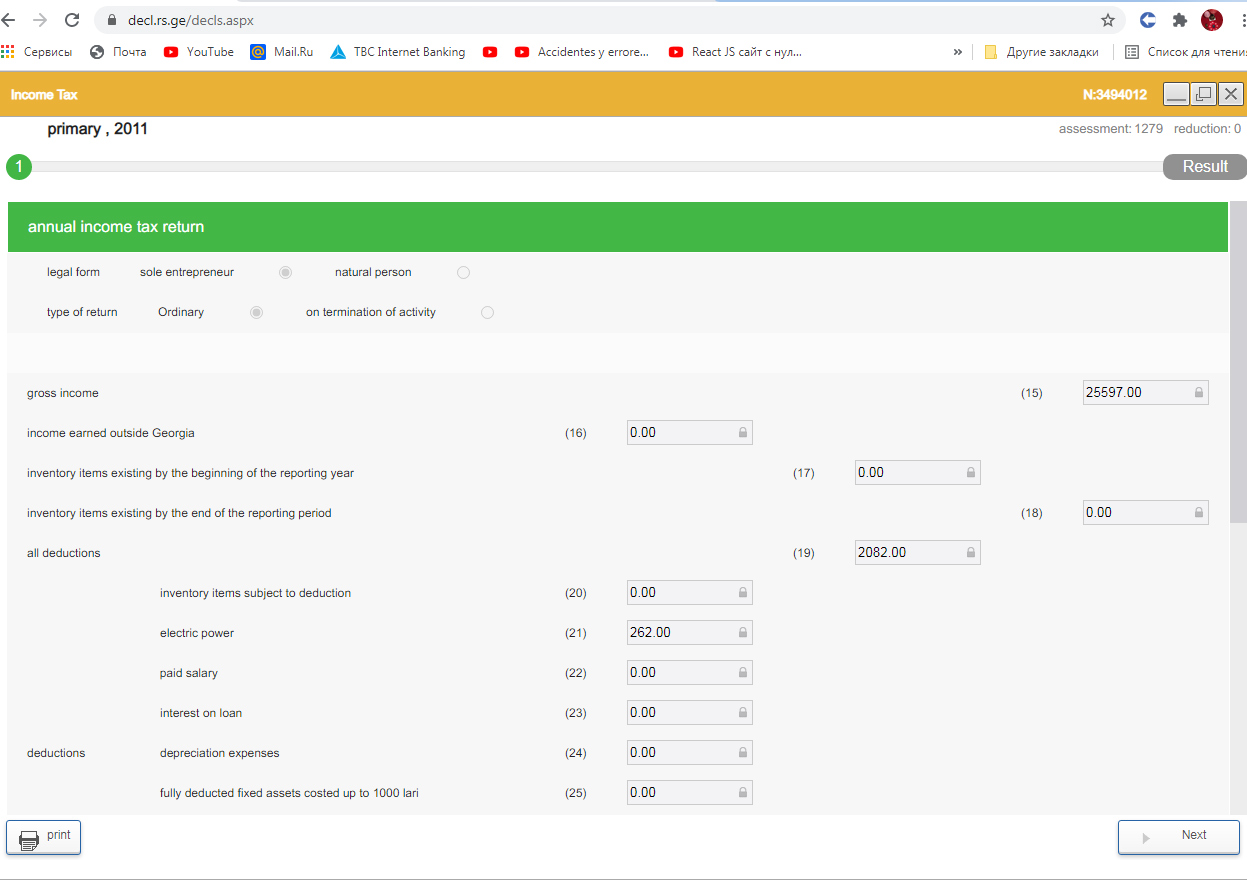This screenshot has width=1247, height=891.
Task: Reload the page with the refresh icon
Action: tap(72, 20)
